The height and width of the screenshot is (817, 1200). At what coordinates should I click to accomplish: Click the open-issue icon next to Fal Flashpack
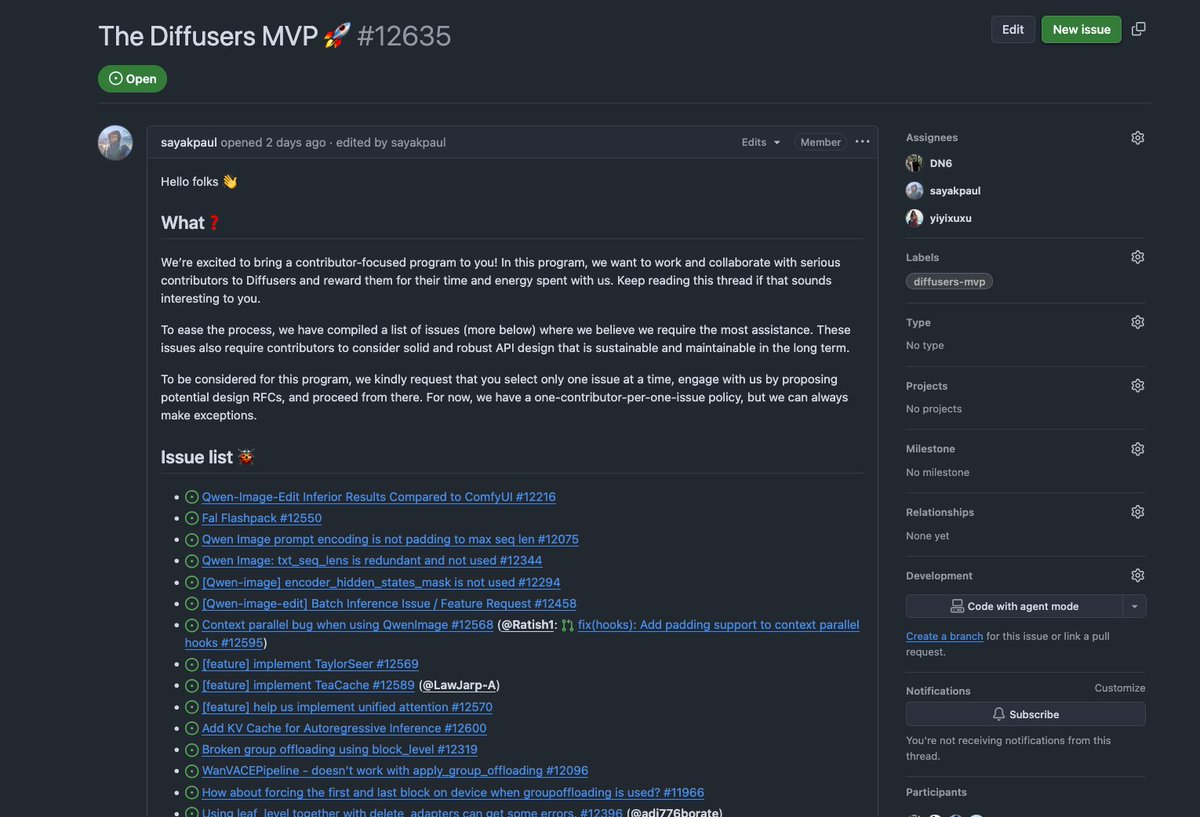pyautogui.click(x=192, y=518)
